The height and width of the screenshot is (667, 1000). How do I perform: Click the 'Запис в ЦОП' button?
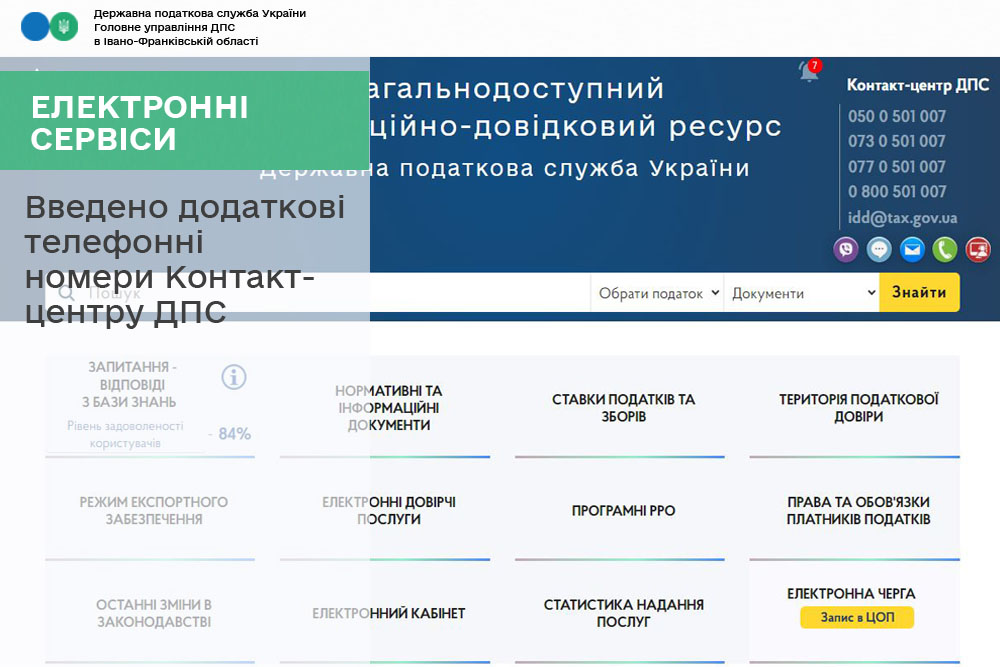coord(856,618)
